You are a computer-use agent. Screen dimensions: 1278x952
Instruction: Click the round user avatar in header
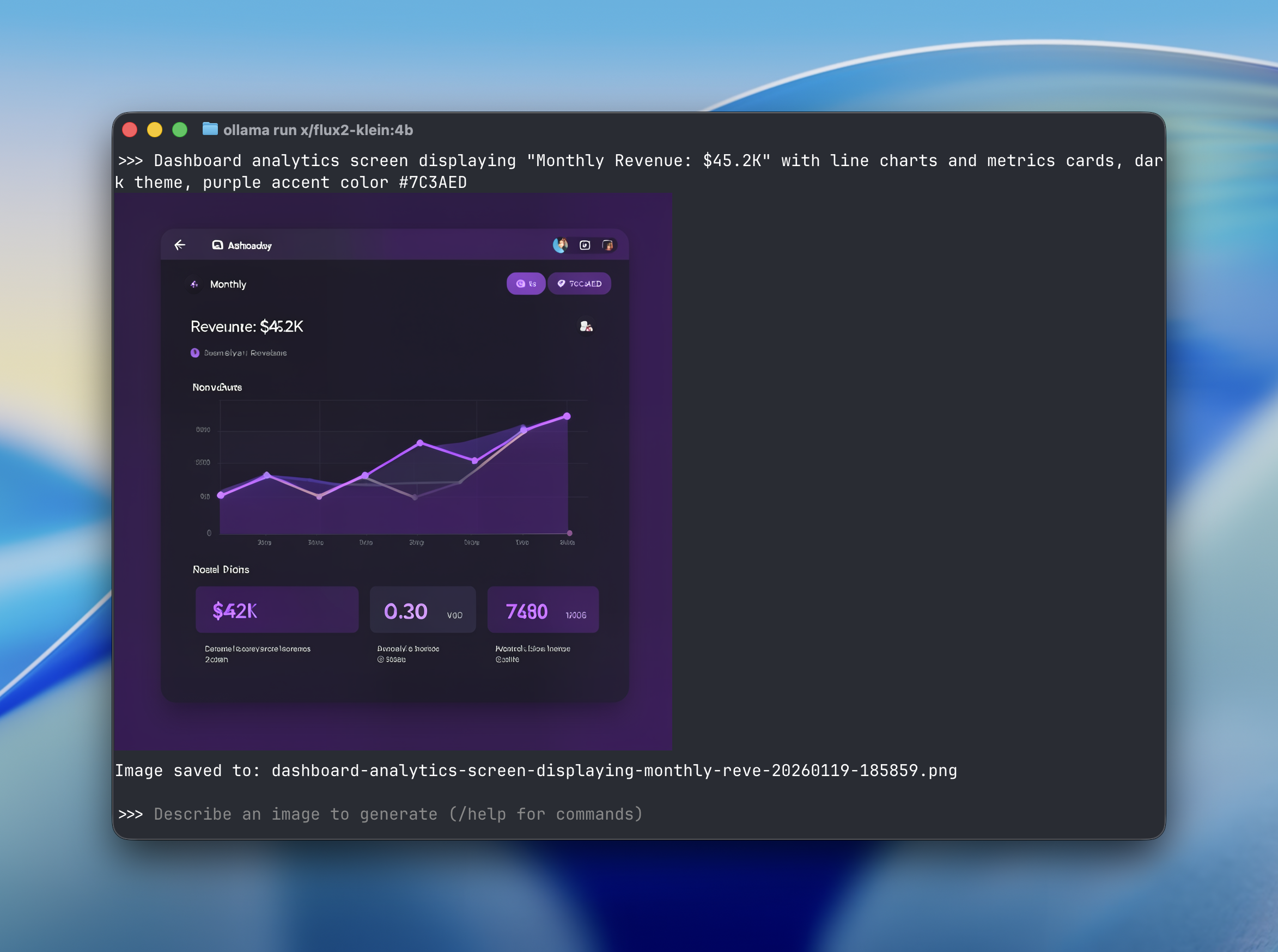559,245
